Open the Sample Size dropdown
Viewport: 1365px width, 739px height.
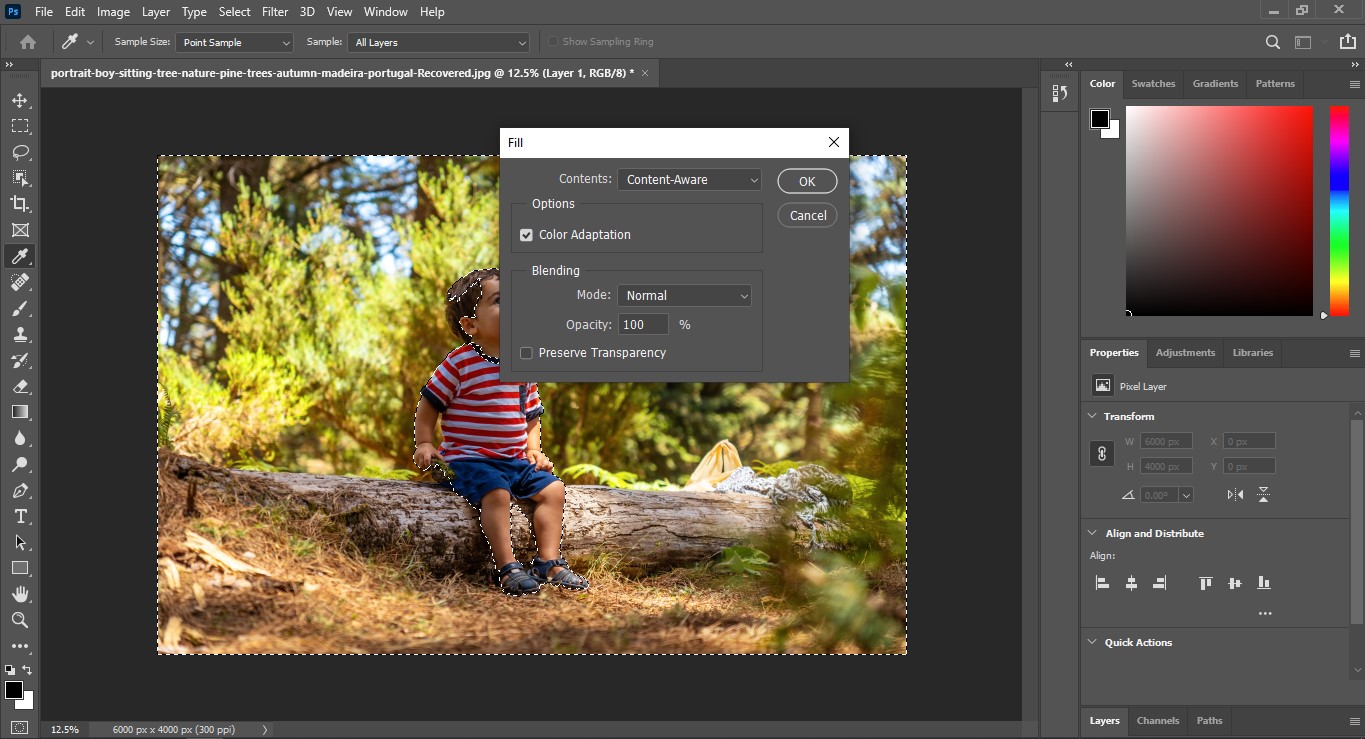coord(235,43)
